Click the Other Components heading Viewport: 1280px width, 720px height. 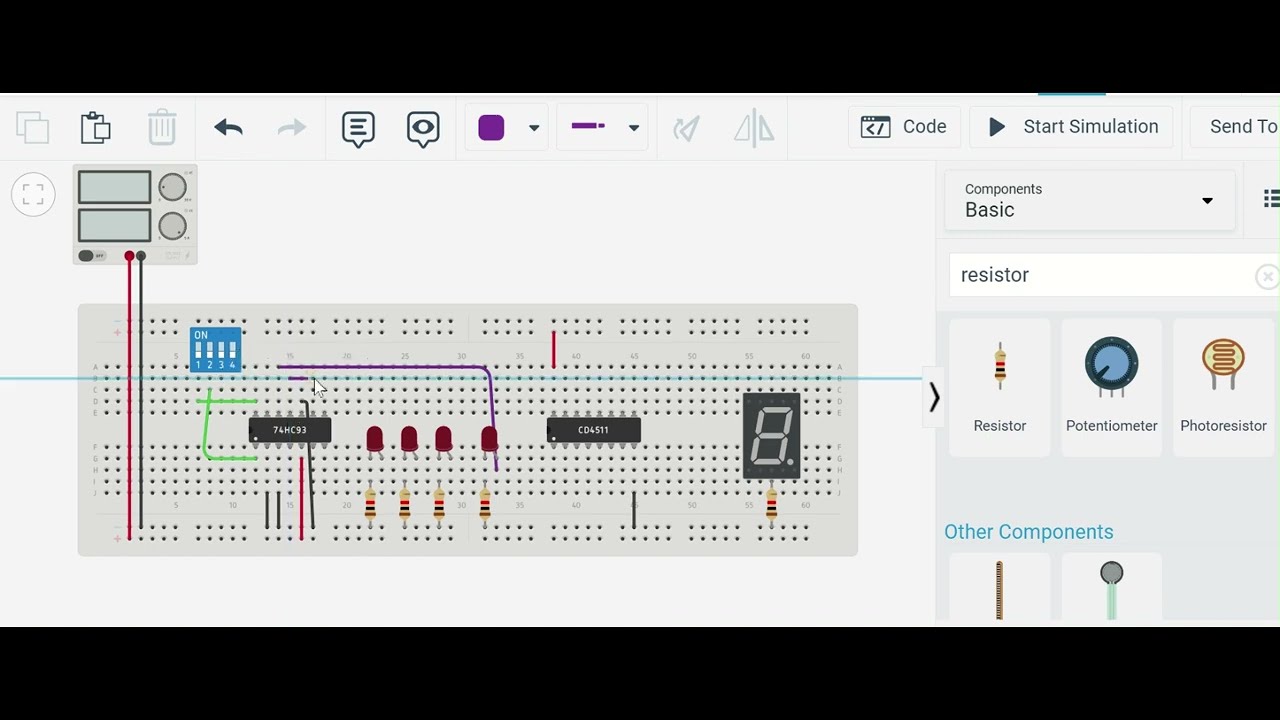(1028, 532)
